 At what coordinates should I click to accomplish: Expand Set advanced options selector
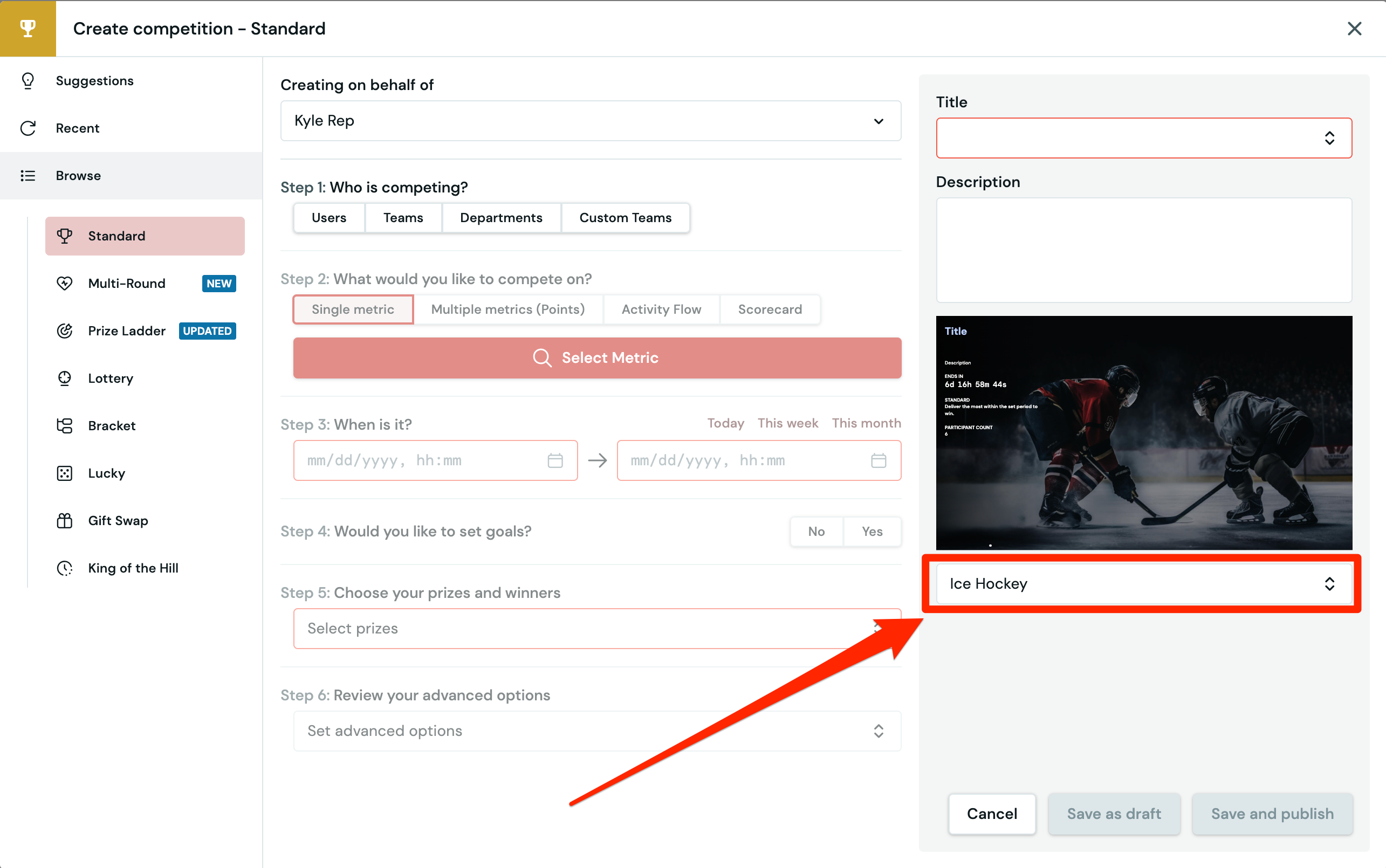596,731
